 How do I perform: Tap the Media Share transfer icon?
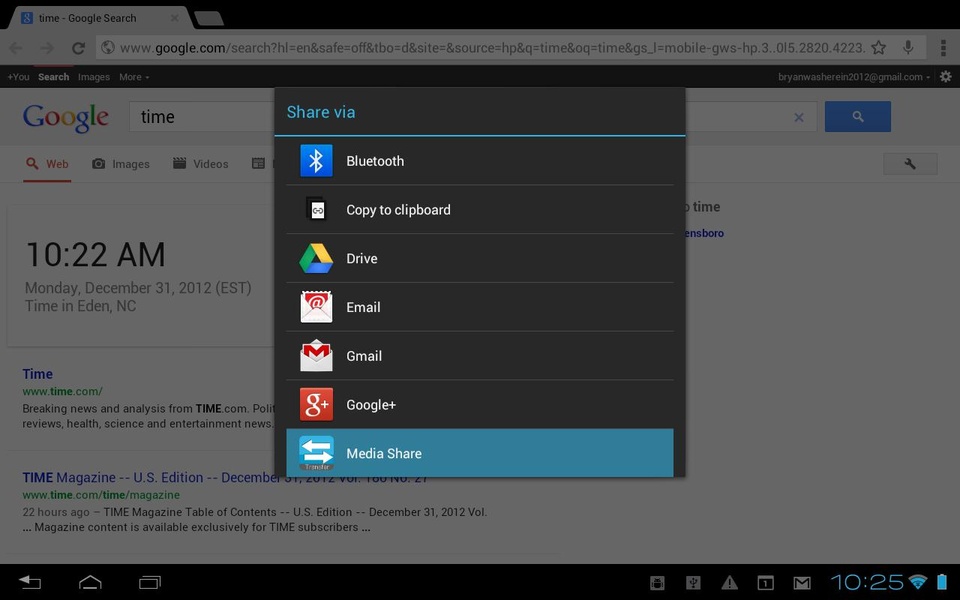tap(316, 453)
